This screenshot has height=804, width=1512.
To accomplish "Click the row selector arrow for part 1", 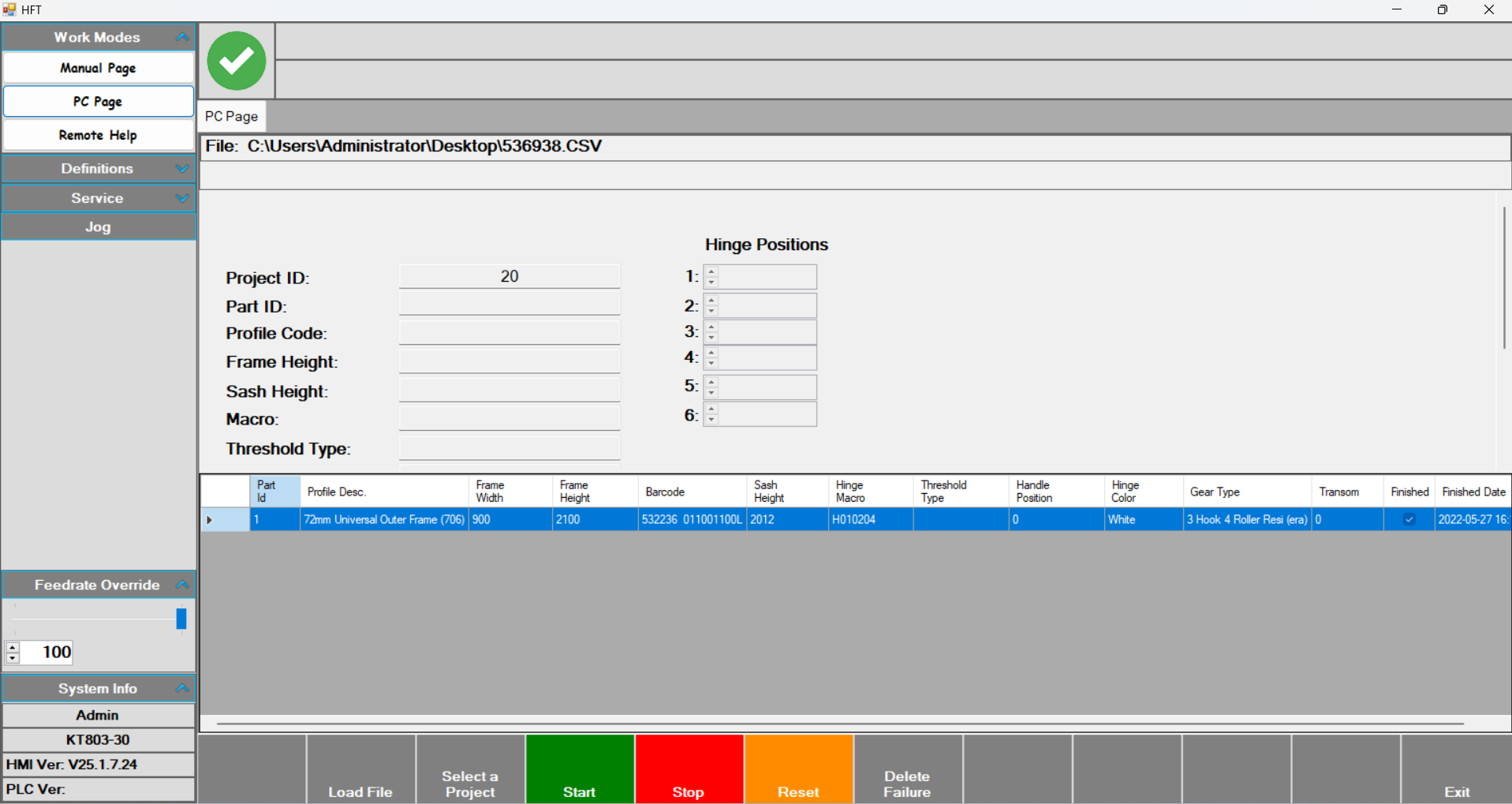I will coord(210,520).
